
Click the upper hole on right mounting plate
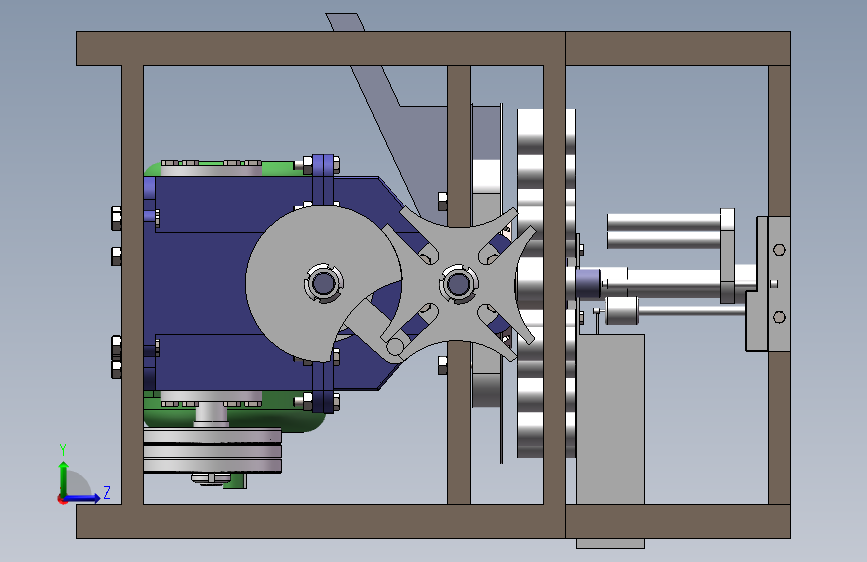click(779, 250)
